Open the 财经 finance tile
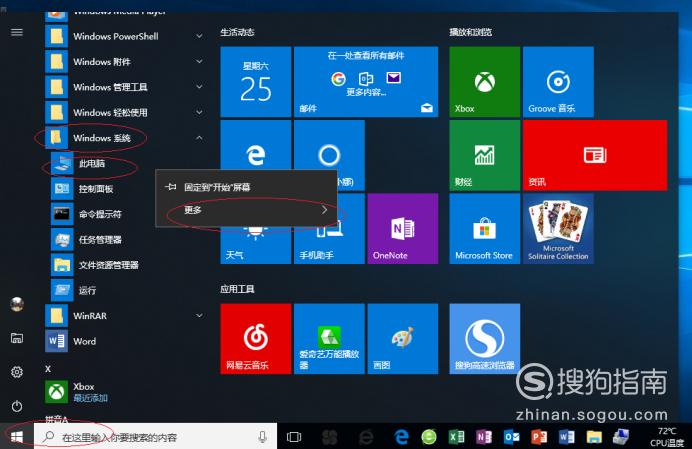This screenshot has width=692, height=449. [484, 155]
